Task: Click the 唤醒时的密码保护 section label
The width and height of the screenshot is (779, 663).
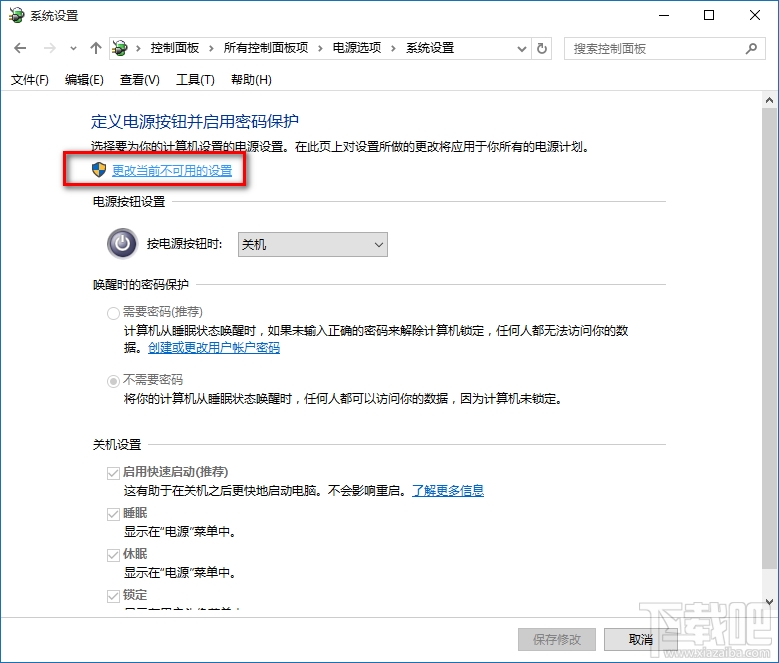Action: coord(141,285)
